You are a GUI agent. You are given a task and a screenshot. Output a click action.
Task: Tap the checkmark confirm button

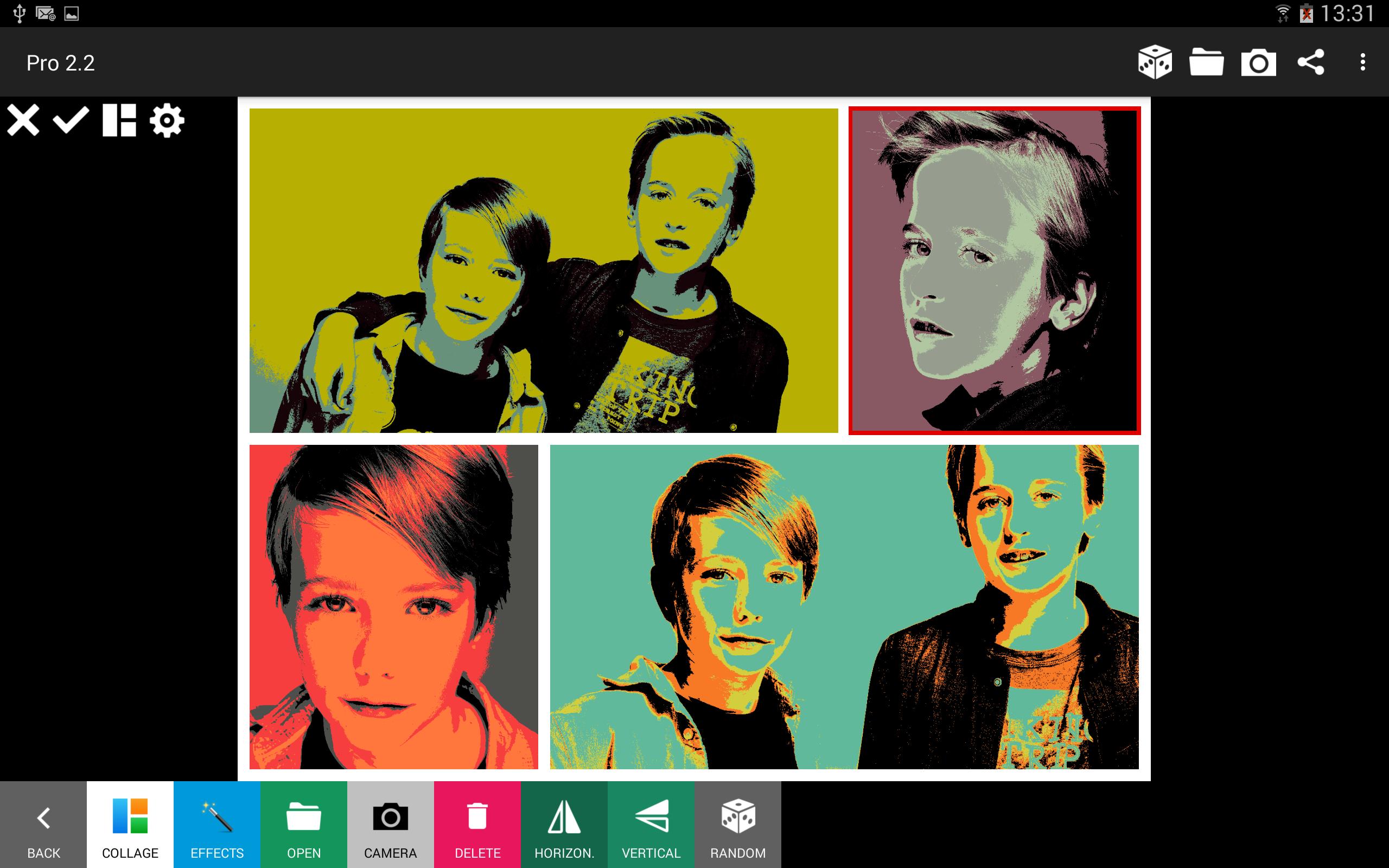71,121
